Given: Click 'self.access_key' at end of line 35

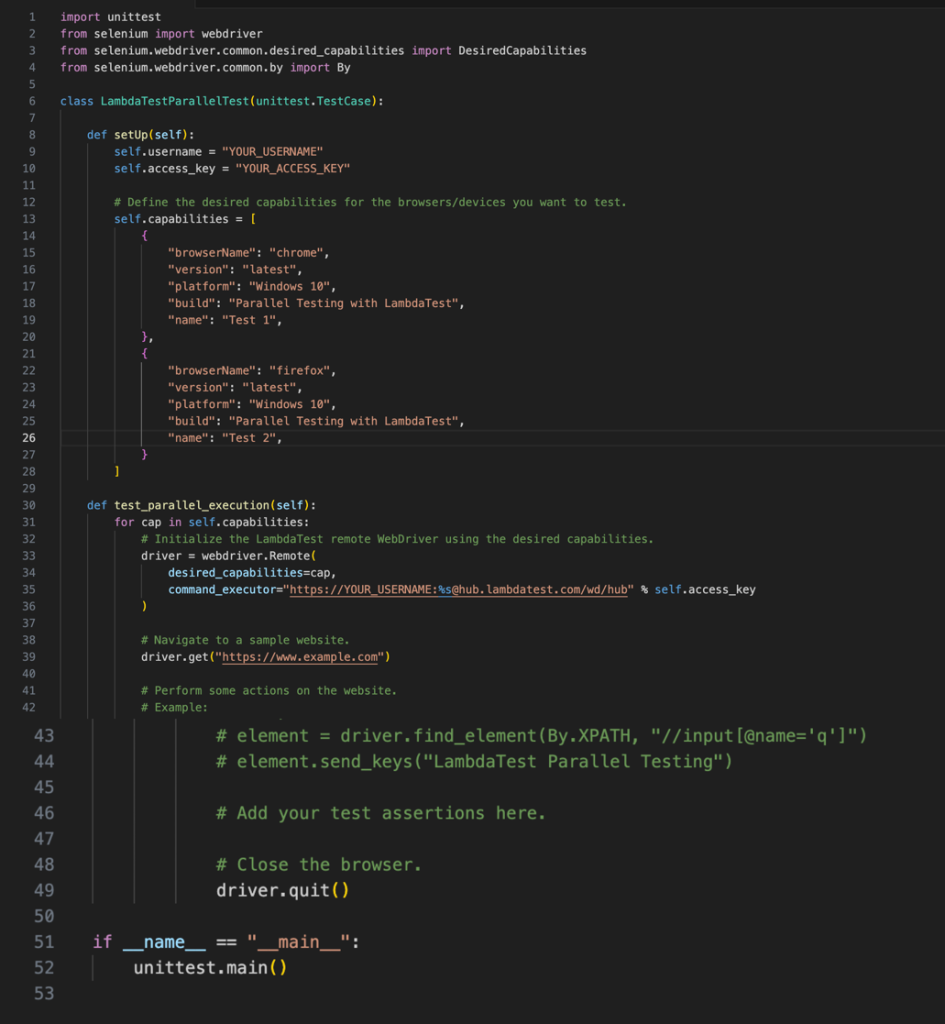Looking at the screenshot, I should click(x=705, y=590).
